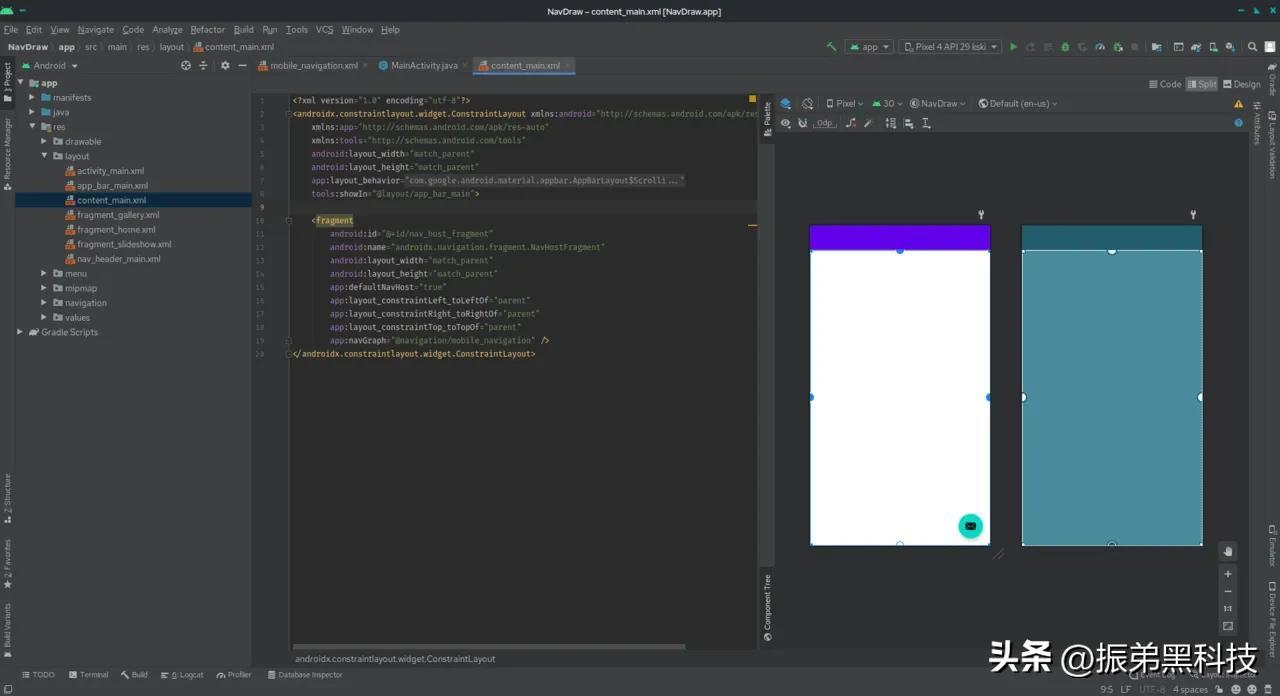Viewport: 1280px width, 696px height.
Task: Click the Attach Debugger to process icon
Action: (x=1117, y=46)
